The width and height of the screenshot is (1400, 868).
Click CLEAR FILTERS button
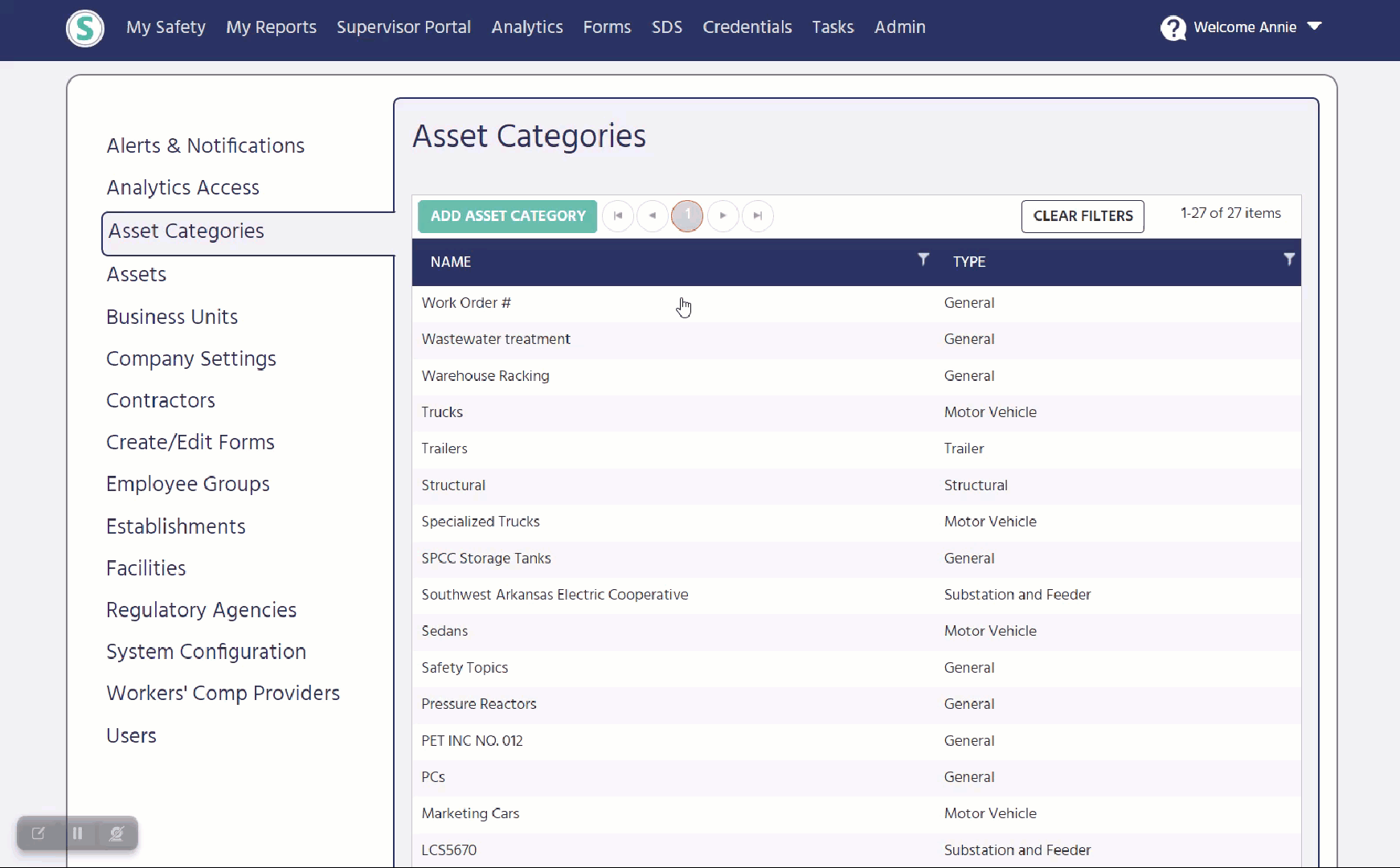pos(1083,216)
